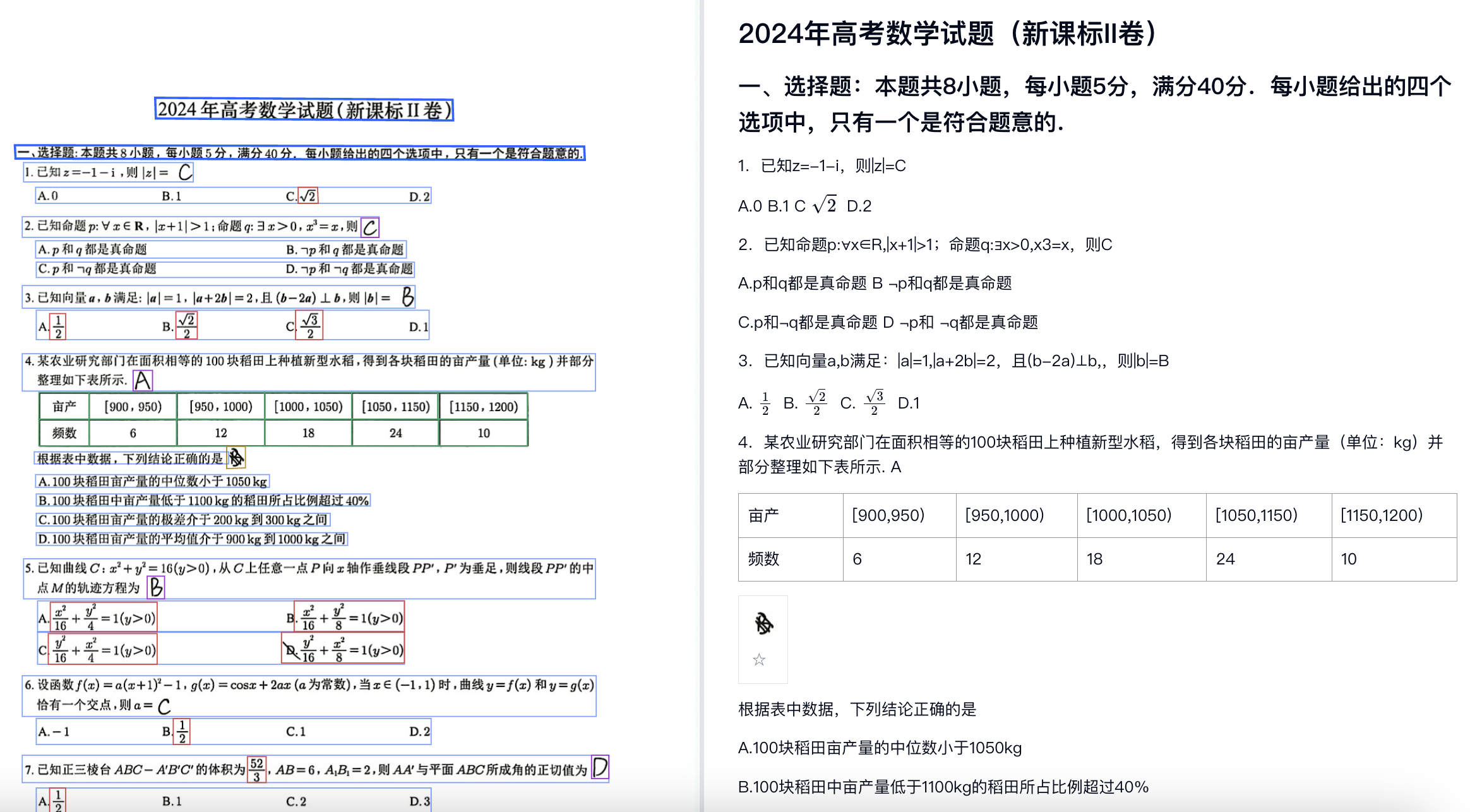Select option A median text line in right panel
This screenshot has height=812, width=1470.
point(880,748)
